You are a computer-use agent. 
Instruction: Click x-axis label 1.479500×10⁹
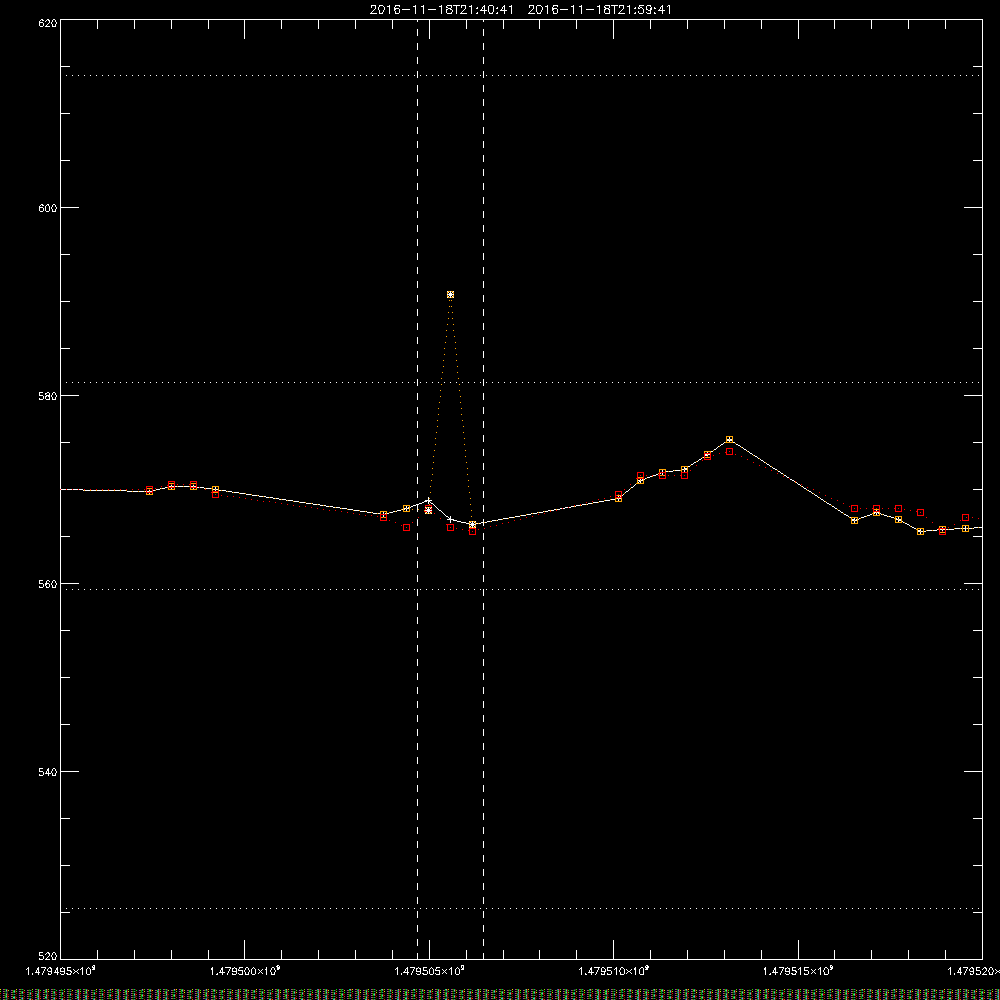click(245, 971)
